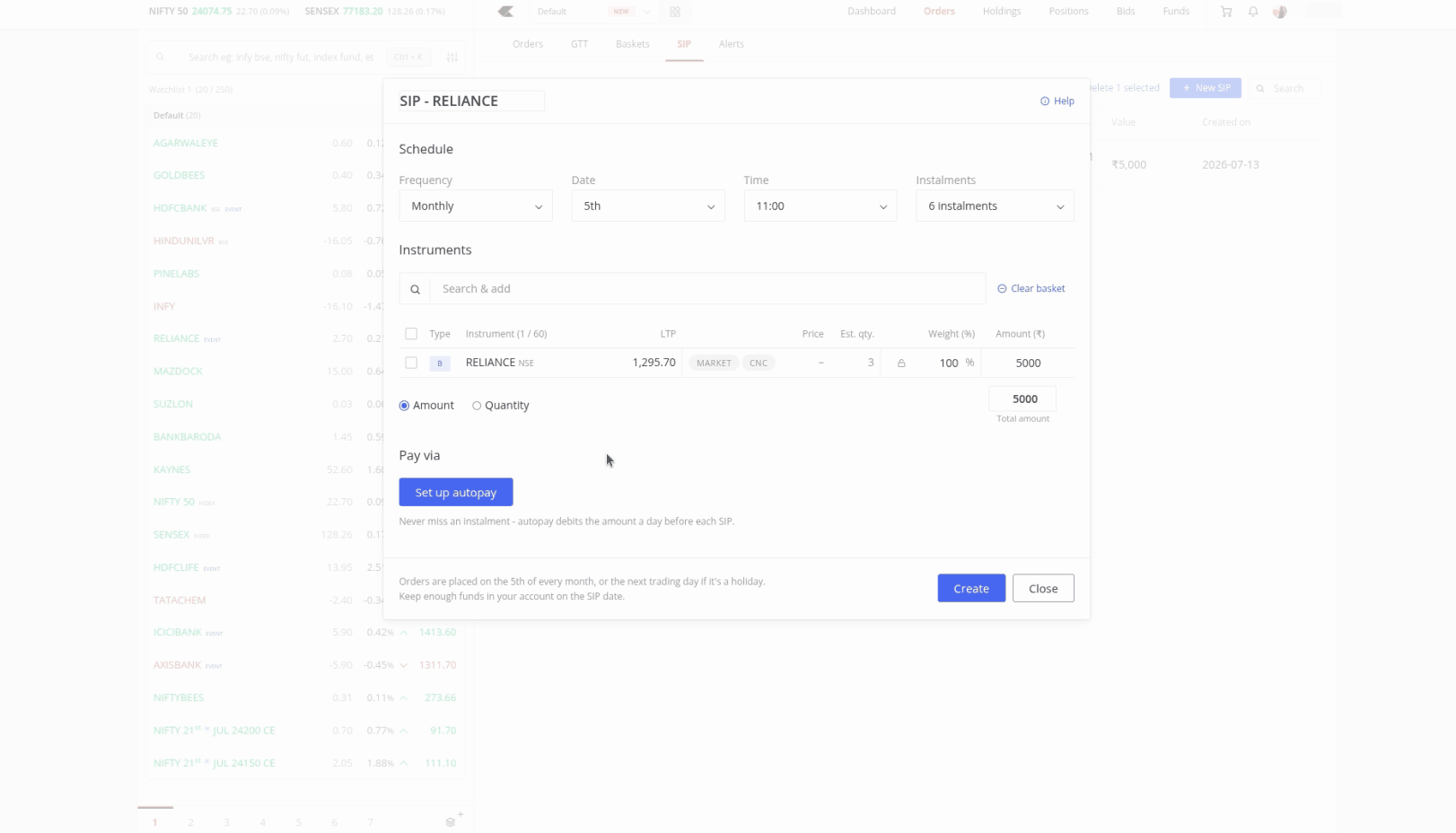The image size is (1456, 833).
Task: Open the user profile avatar
Action: pyautogui.click(x=1280, y=12)
